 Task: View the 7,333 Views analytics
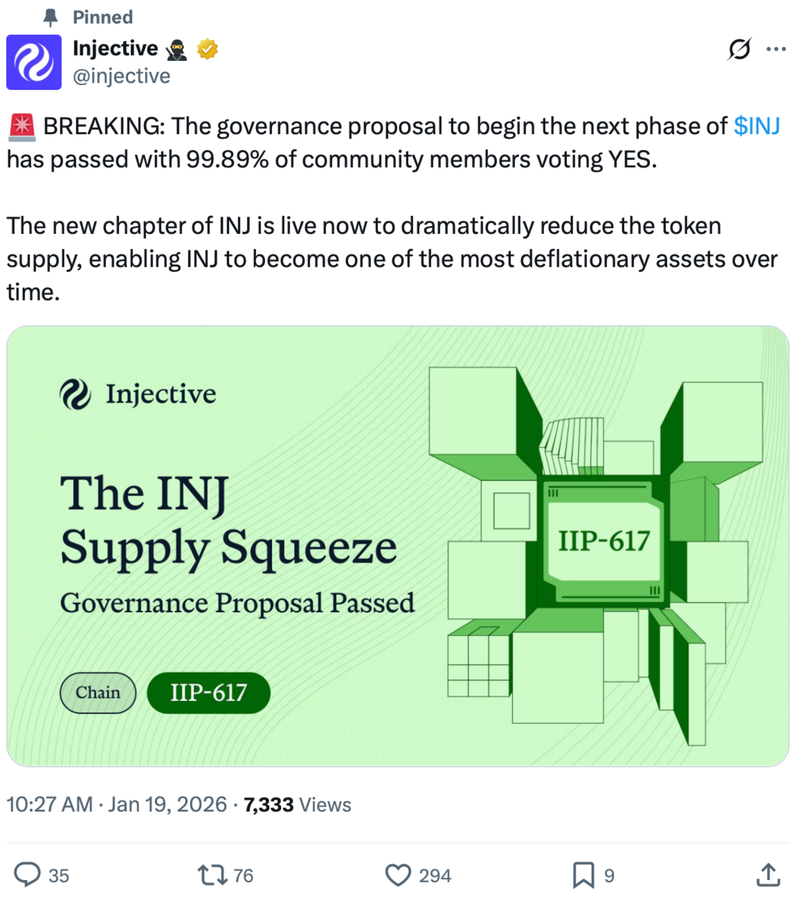297,804
